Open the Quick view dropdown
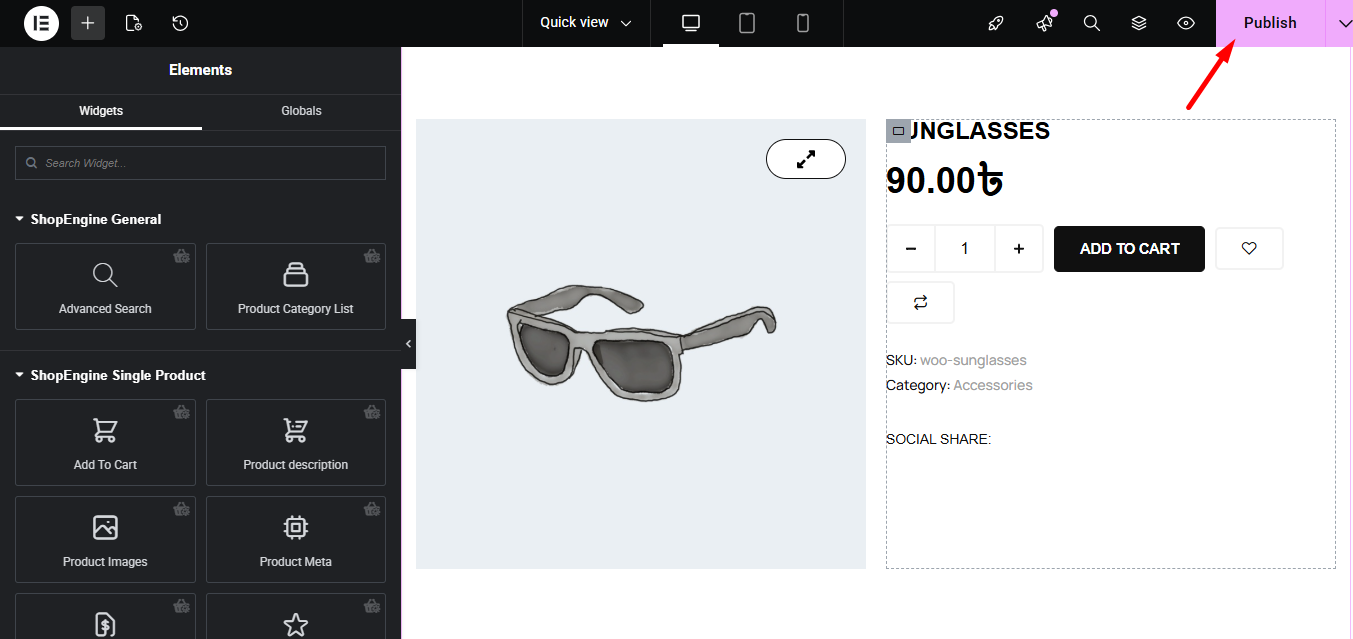This screenshot has height=639, width=1353. tap(585, 22)
